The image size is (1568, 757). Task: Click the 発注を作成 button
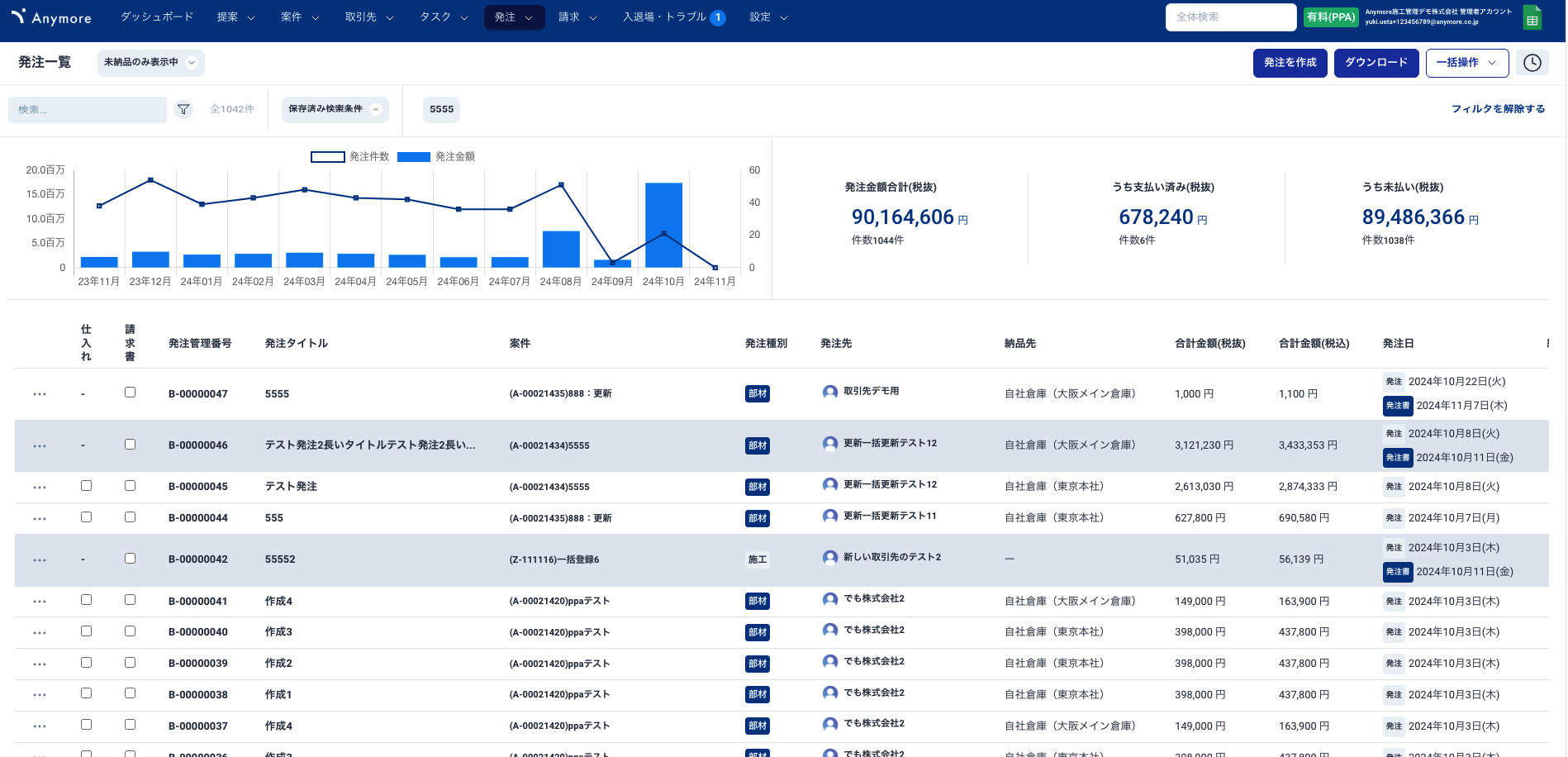pos(1290,63)
